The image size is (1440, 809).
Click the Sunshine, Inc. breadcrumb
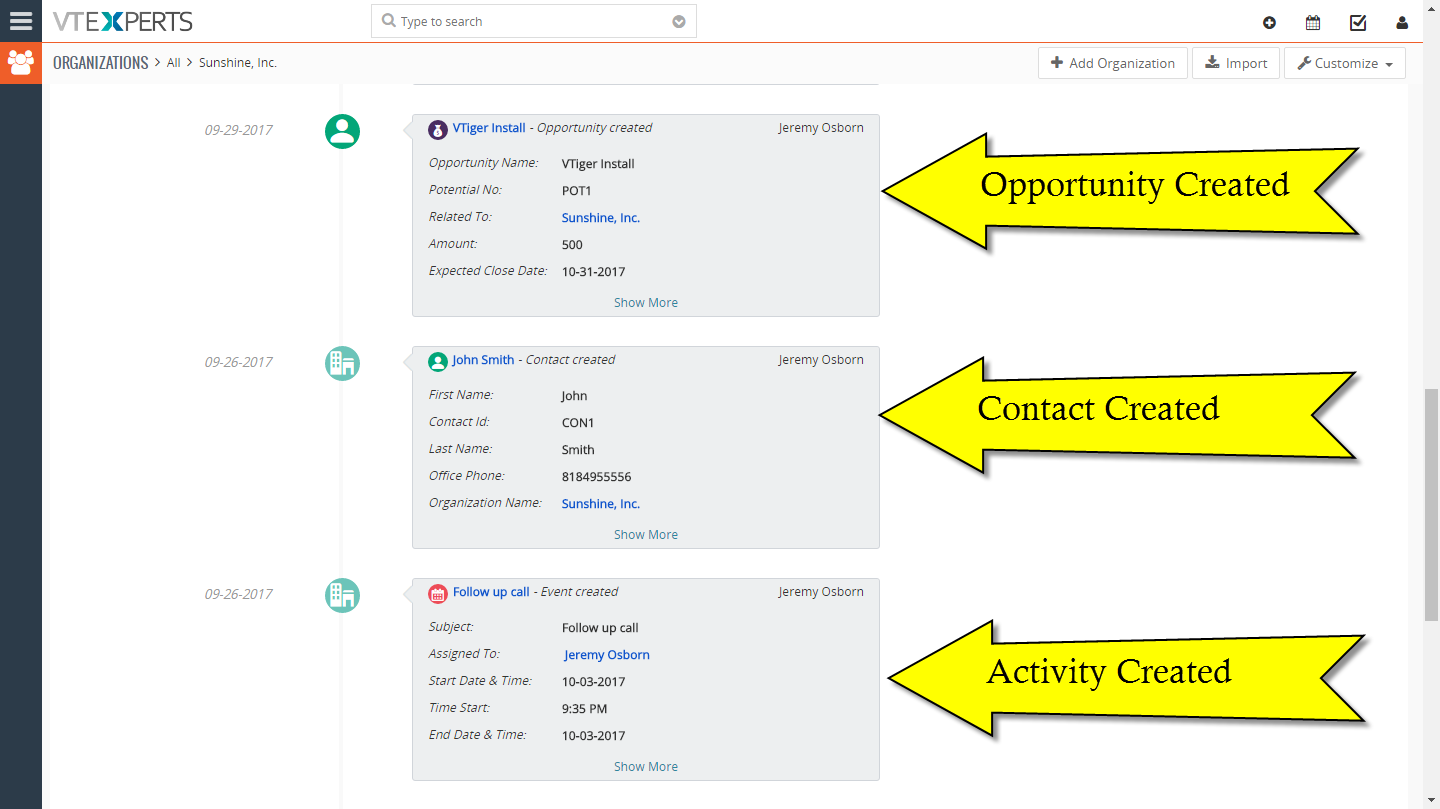coord(238,63)
